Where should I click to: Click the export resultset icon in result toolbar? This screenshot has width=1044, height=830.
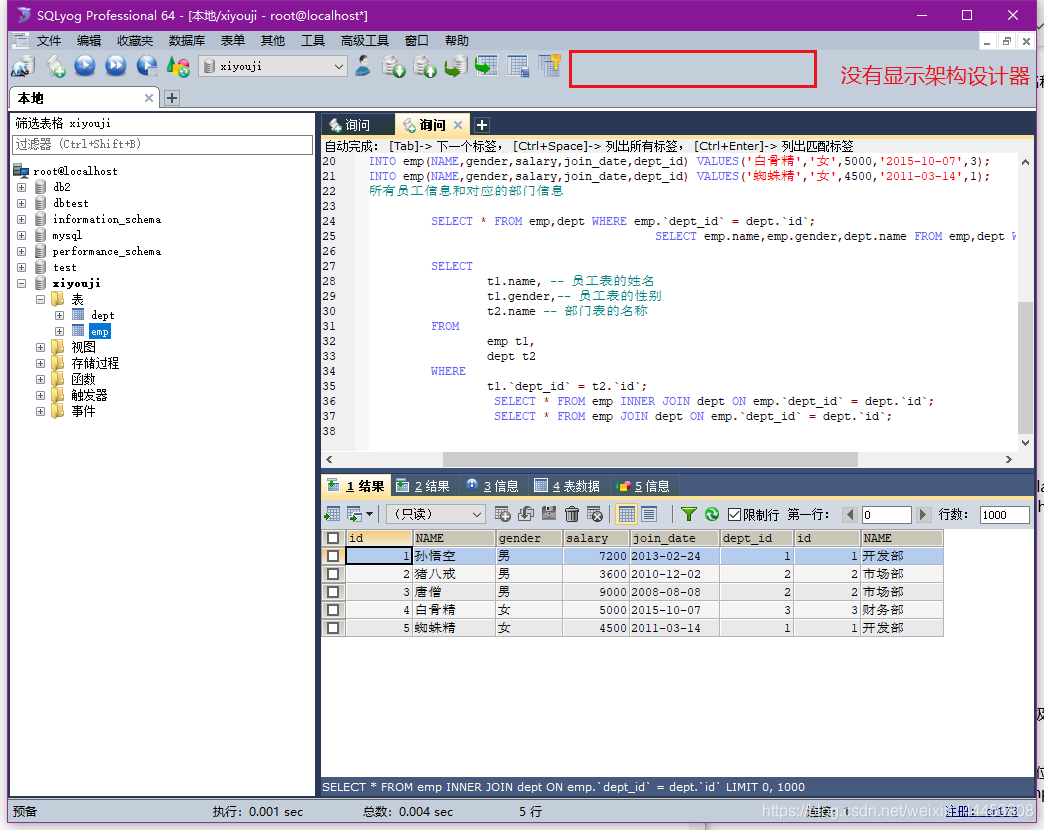click(x=332, y=514)
